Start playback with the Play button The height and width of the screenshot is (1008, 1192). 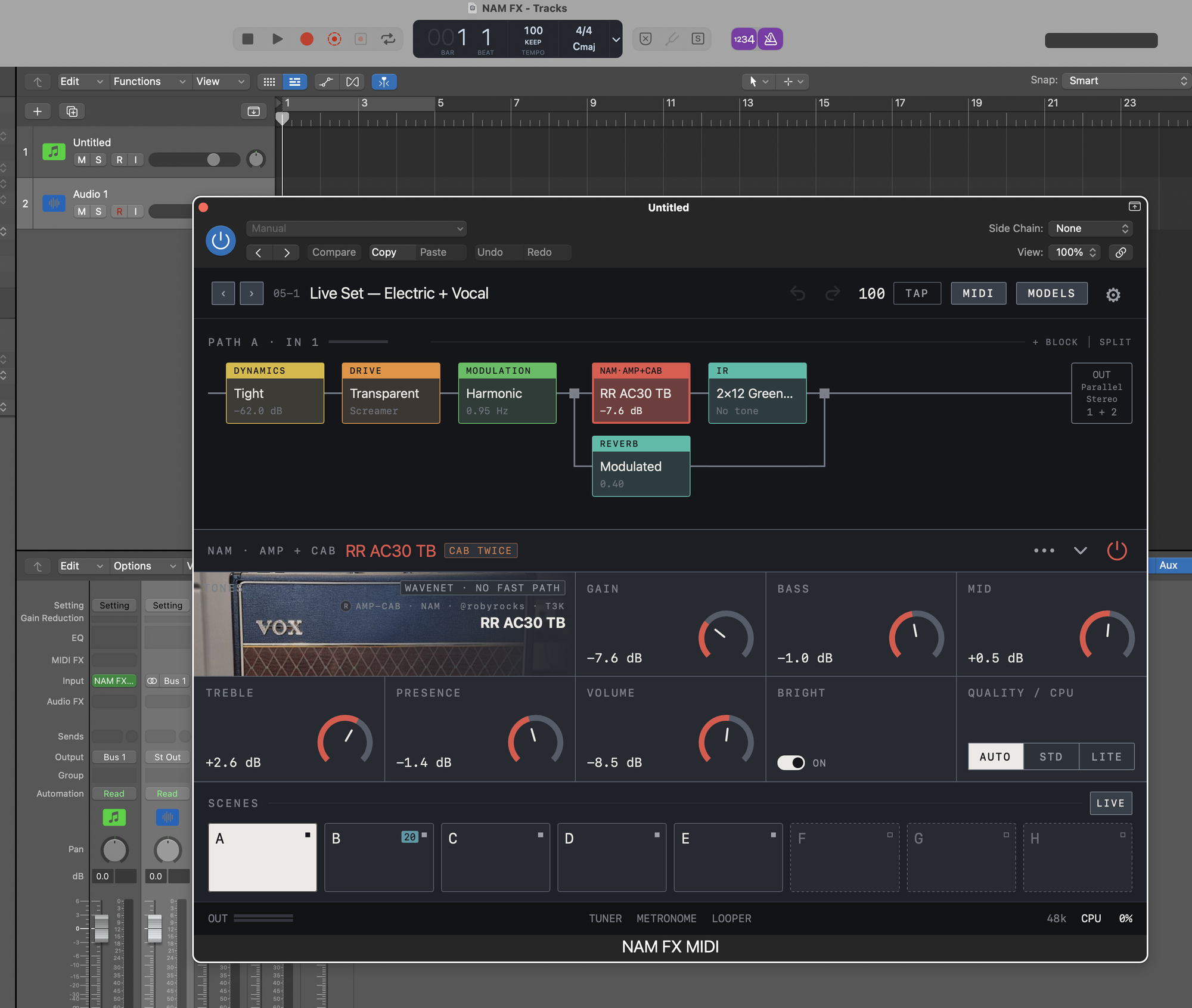278,39
